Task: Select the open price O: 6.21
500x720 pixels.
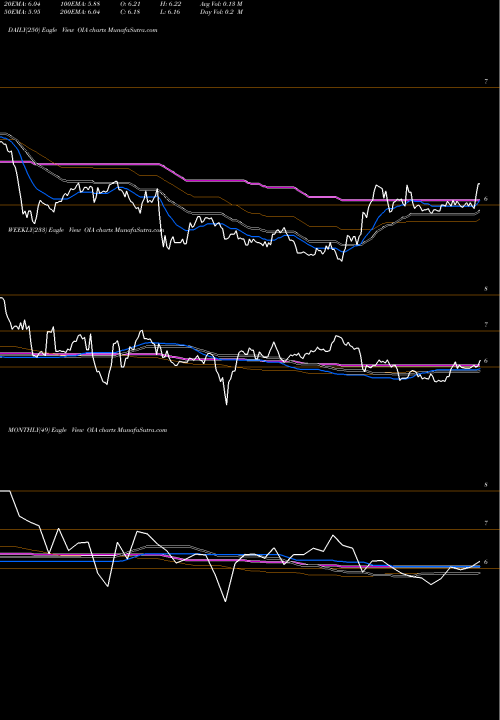Action: 132,4
